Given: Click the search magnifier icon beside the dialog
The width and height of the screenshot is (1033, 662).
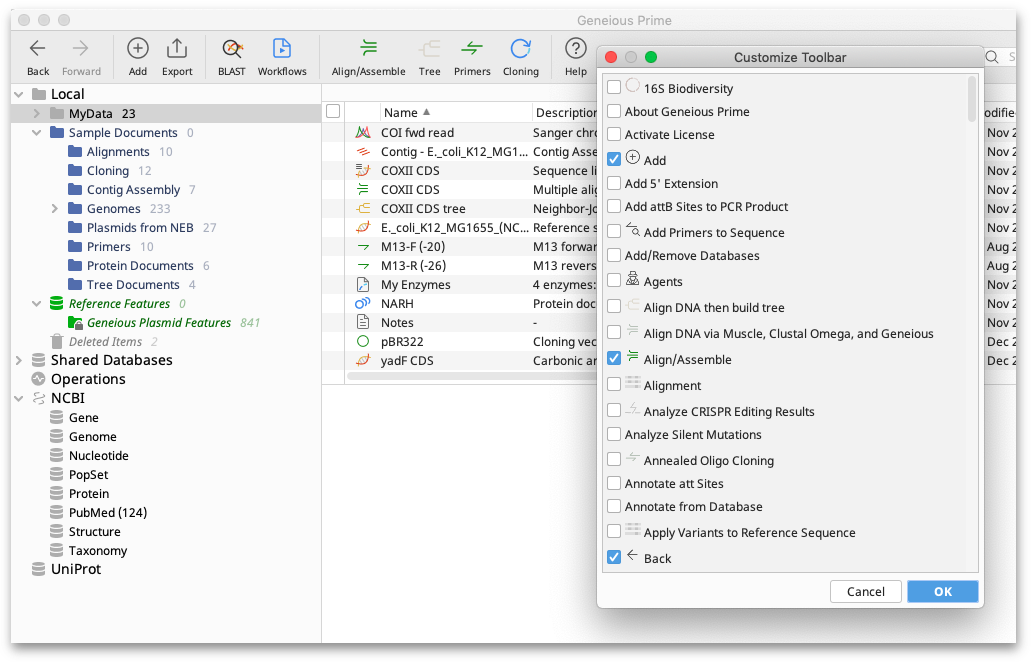Looking at the screenshot, I should [x=991, y=57].
